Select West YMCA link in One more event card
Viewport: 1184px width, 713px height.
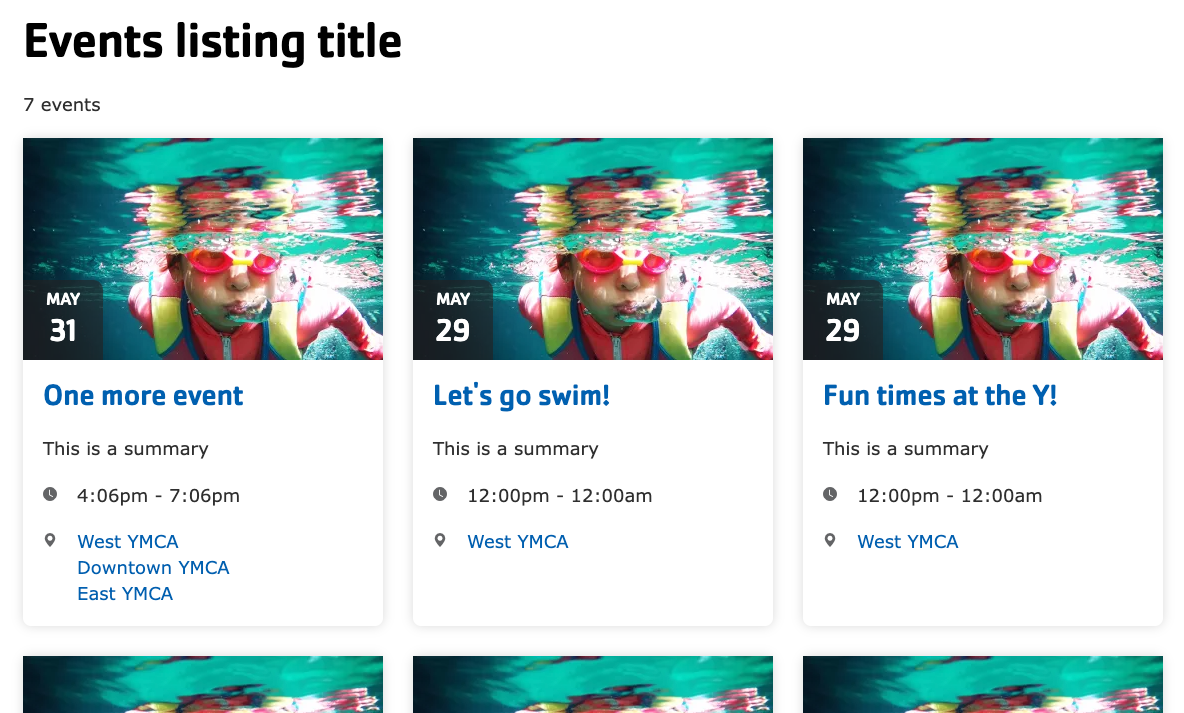[x=128, y=542]
